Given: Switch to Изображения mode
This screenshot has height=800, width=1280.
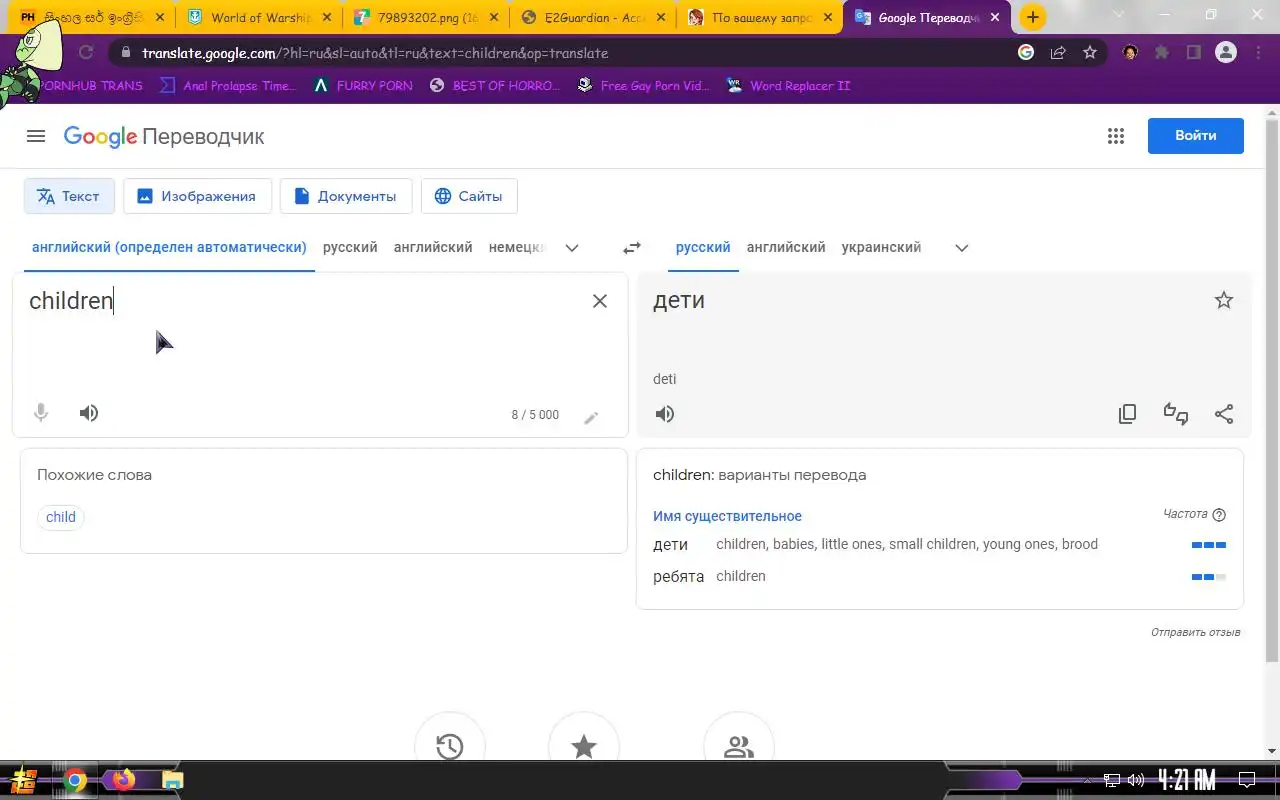Looking at the screenshot, I should (x=197, y=196).
